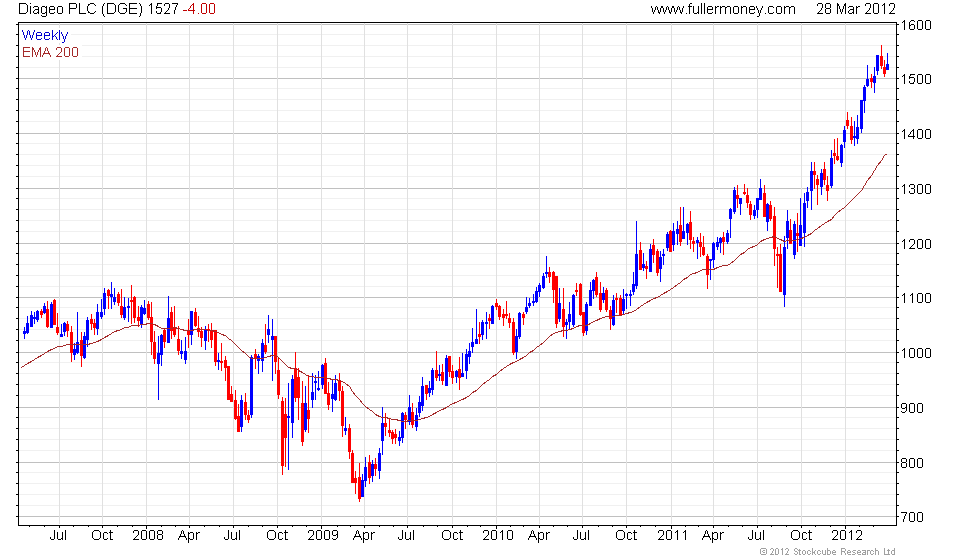Click the '2008' year label on time axis
Viewport: 980px width, 560px height.
148,536
